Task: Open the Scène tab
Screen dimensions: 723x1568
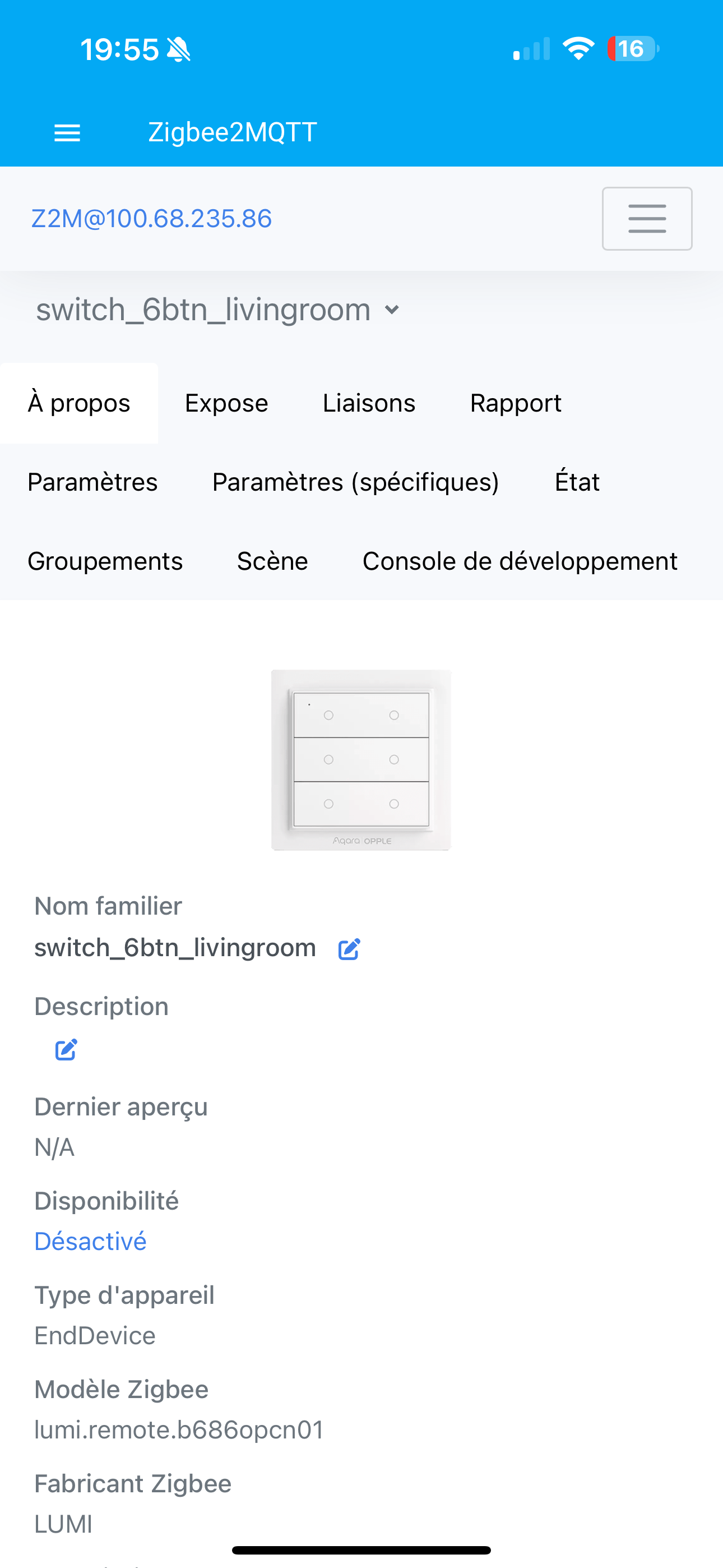Action: click(x=272, y=561)
